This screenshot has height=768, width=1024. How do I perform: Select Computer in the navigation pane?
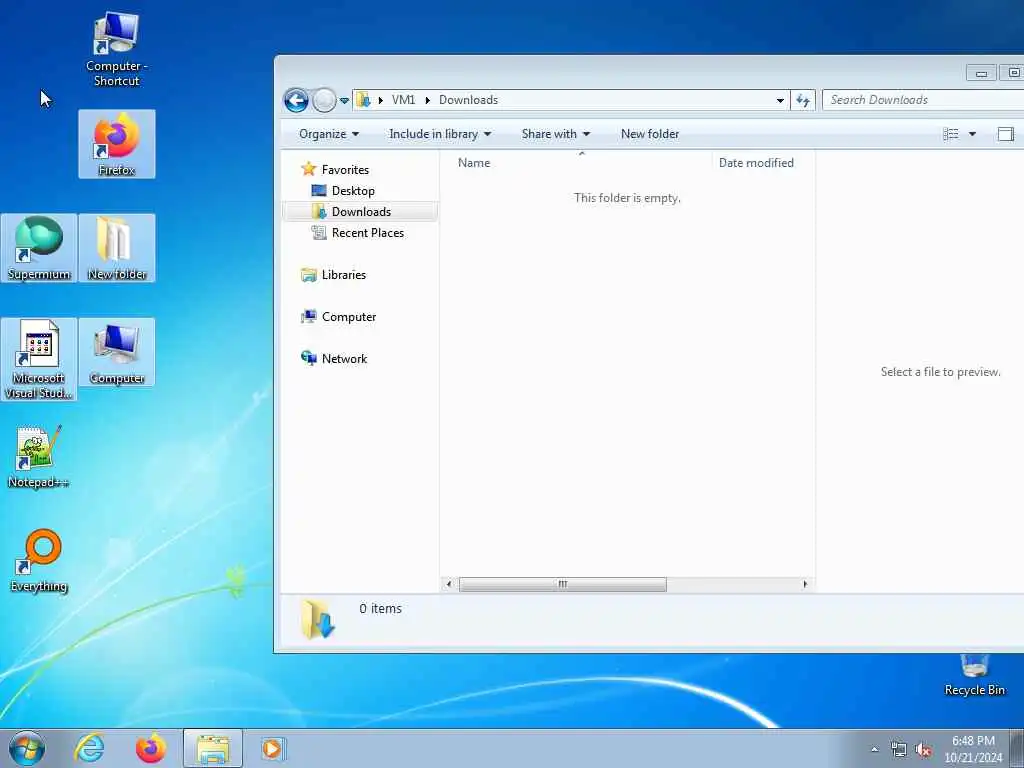click(x=349, y=317)
